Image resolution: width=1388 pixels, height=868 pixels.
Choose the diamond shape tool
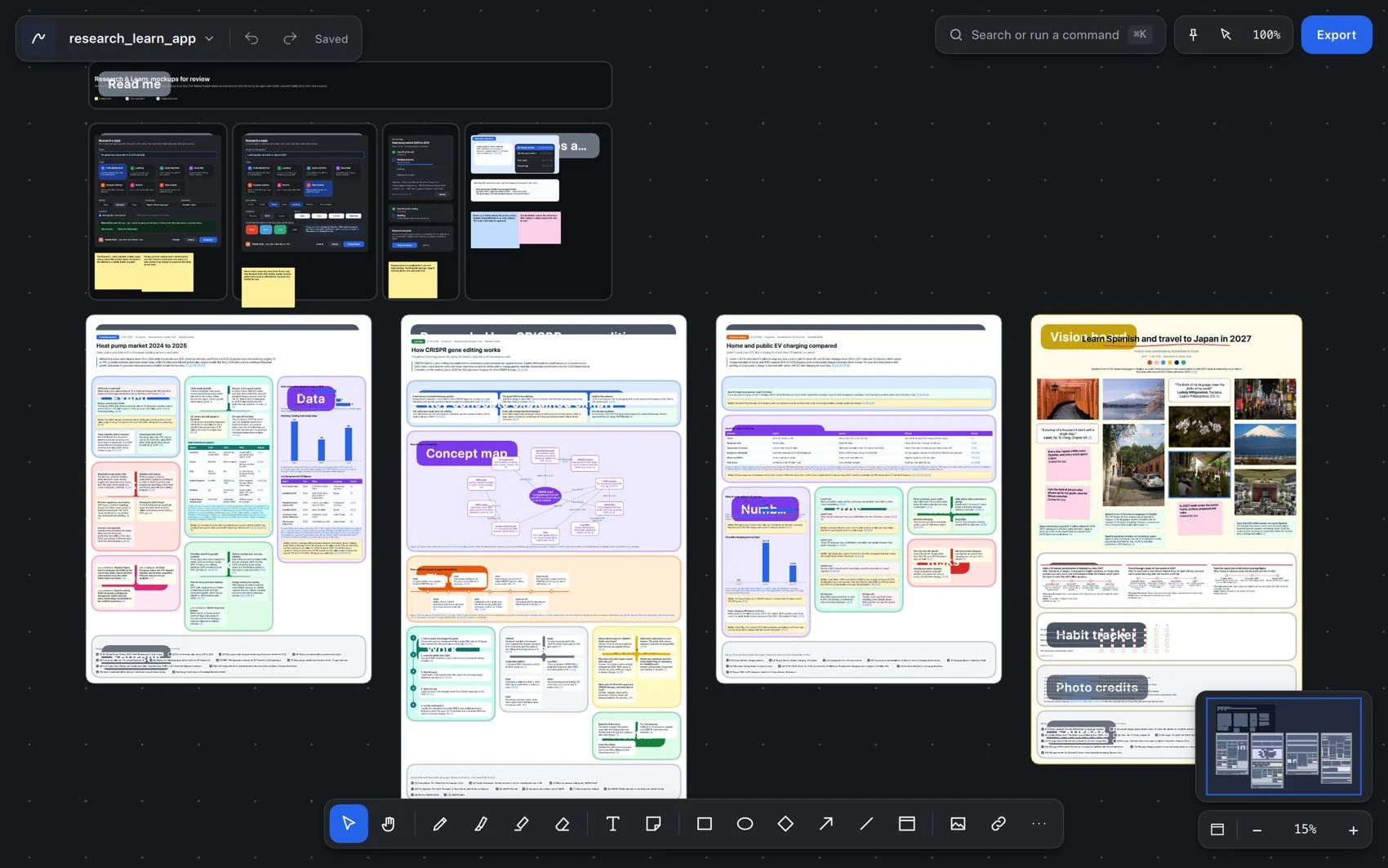[785, 823]
